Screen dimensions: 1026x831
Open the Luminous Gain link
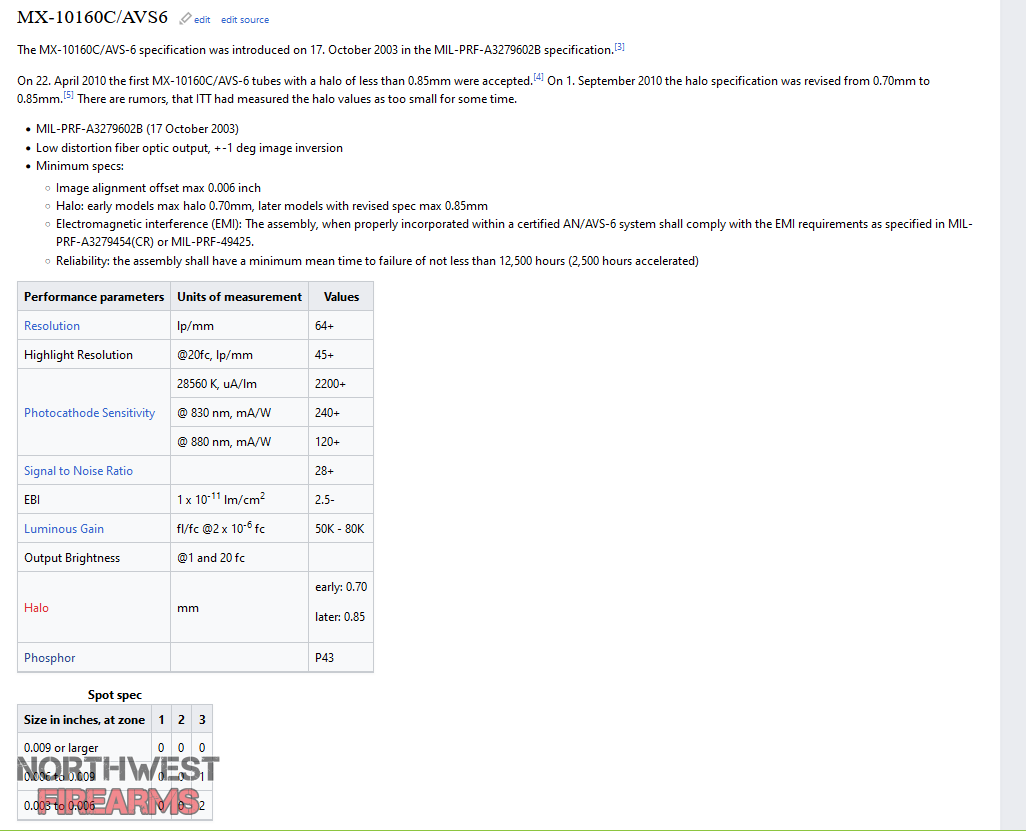click(64, 529)
